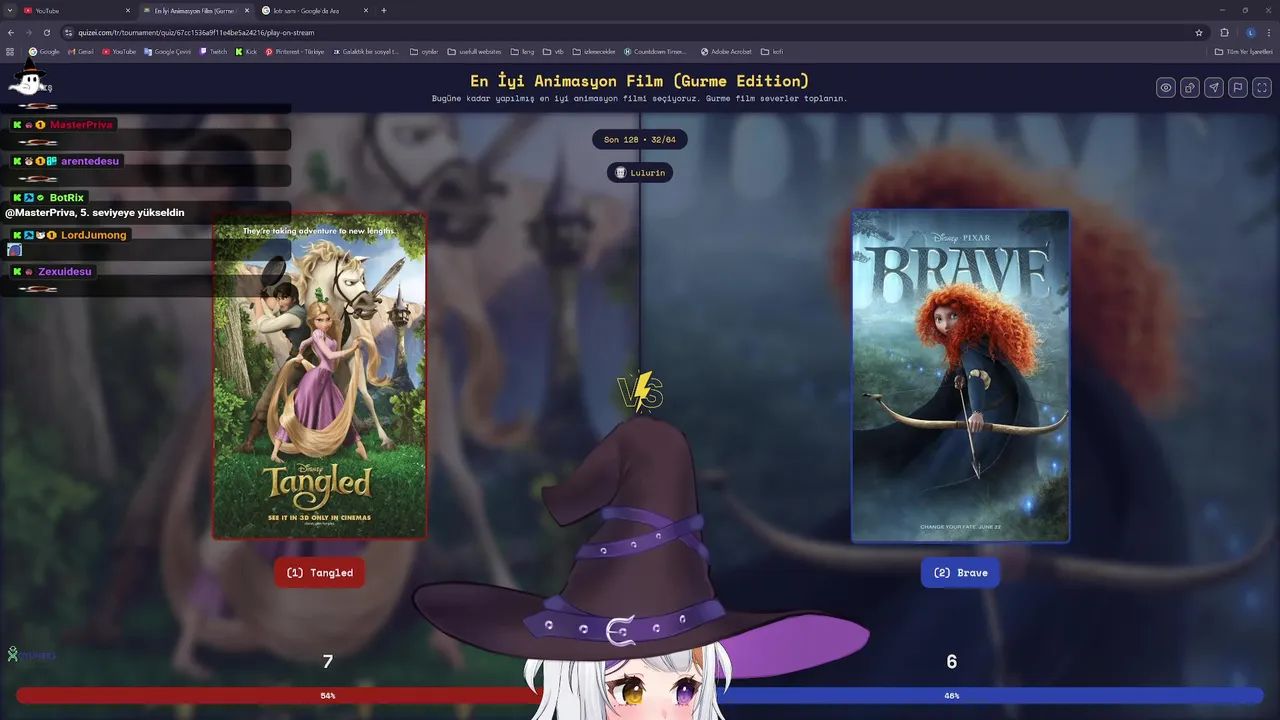1280x720 pixels.
Task: Vote for the (2) Brave button
Action: (960, 573)
